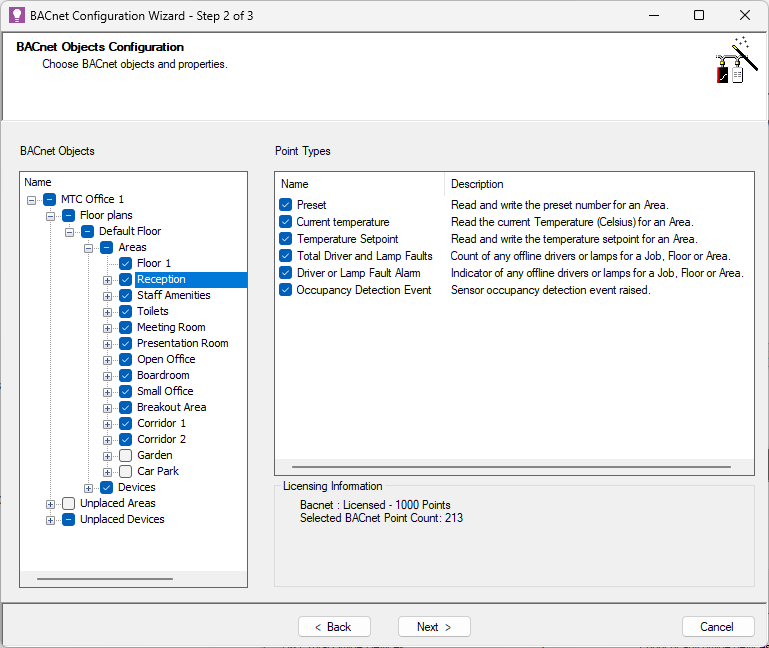Expand the Car Park node
The width and height of the screenshot is (769, 648).
tap(107, 472)
